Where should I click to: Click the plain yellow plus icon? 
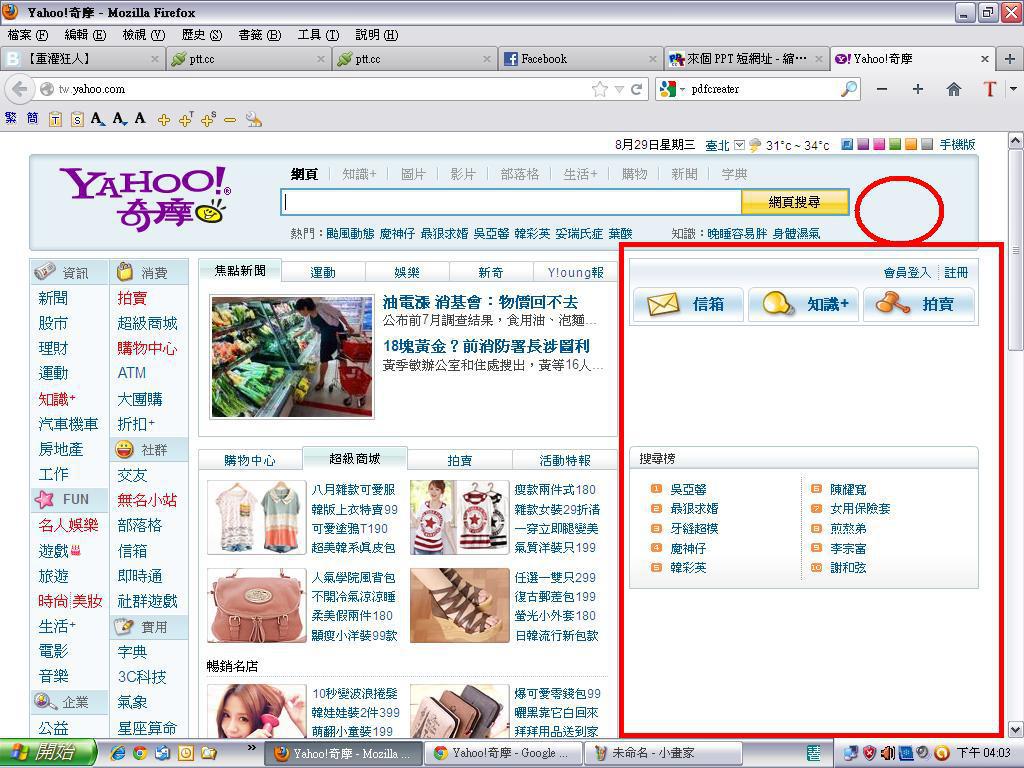[x=164, y=120]
